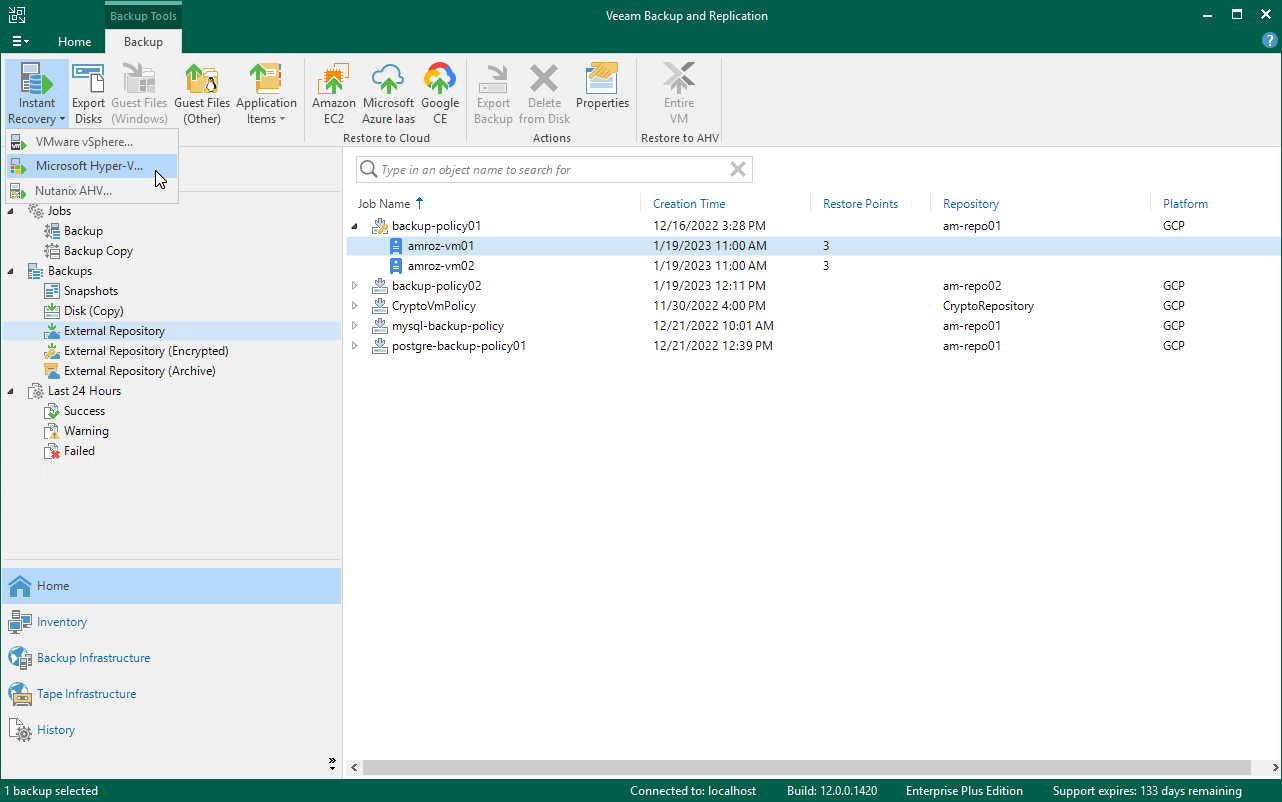The image size is (1282, 802).
Task: Click the navigation pane overflow chevron
Action: pyautogui.click(x=332, y=763)
